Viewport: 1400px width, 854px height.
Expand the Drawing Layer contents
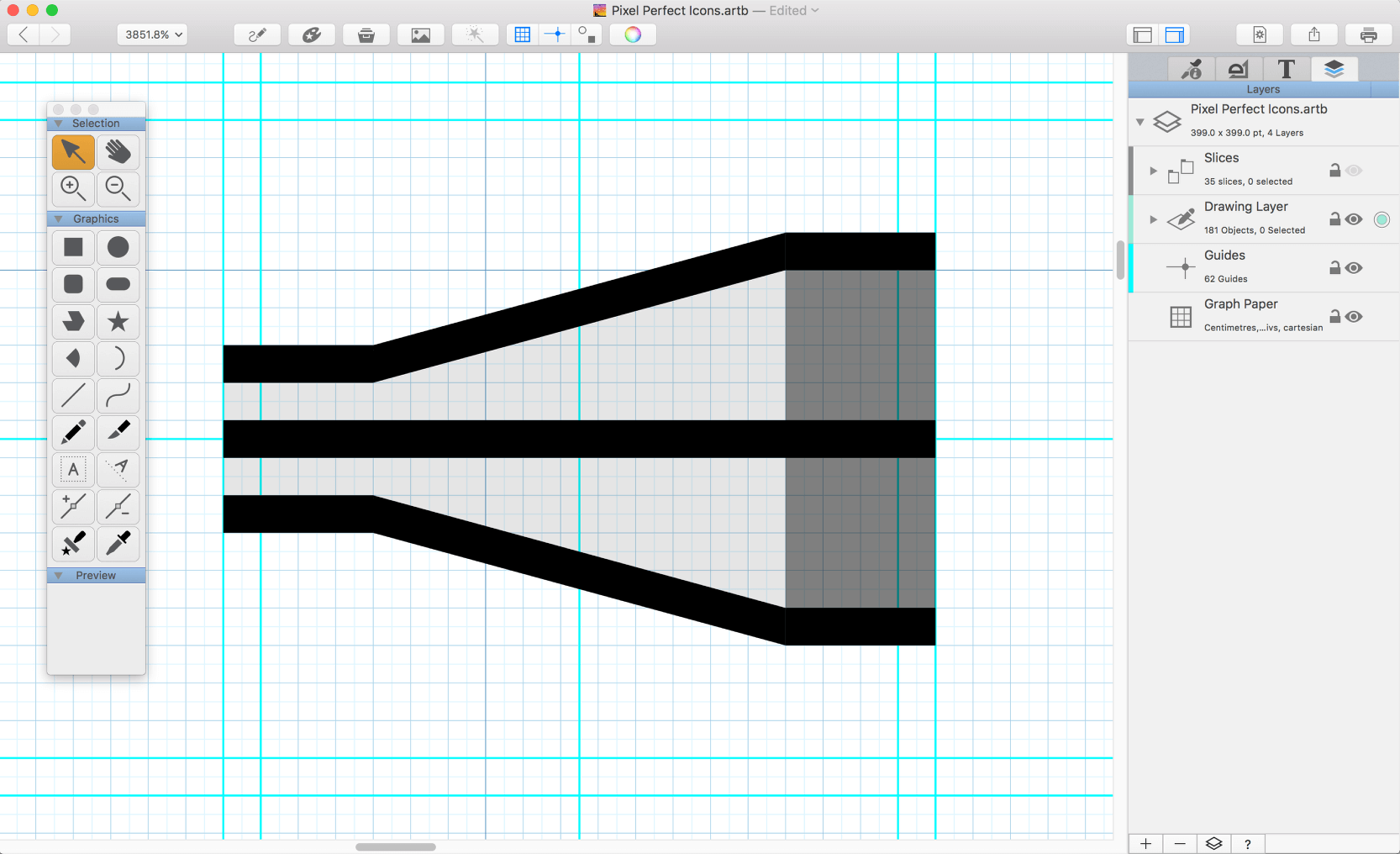[x=1153, y=219]
